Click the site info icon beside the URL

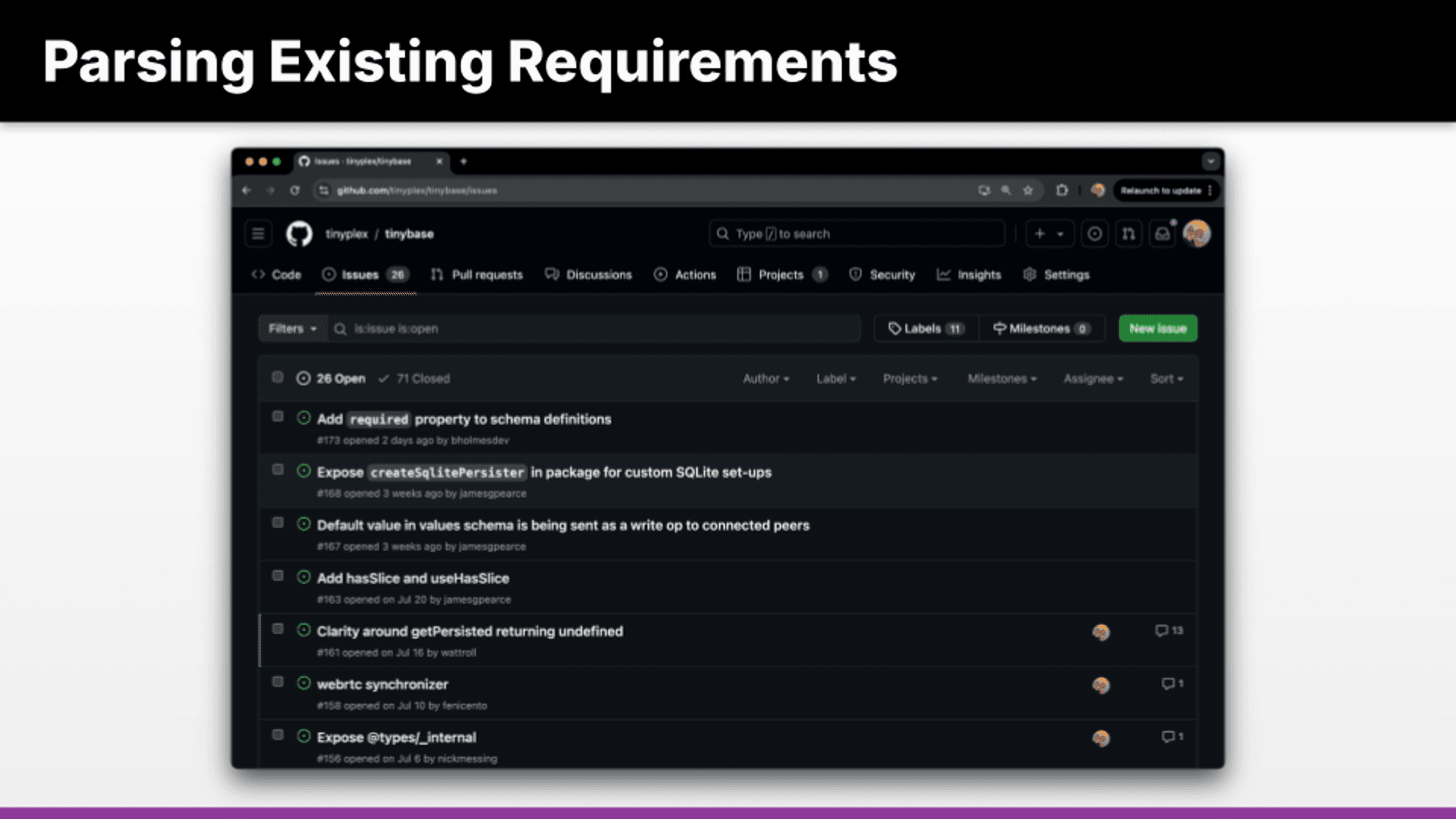coord(324,190)
